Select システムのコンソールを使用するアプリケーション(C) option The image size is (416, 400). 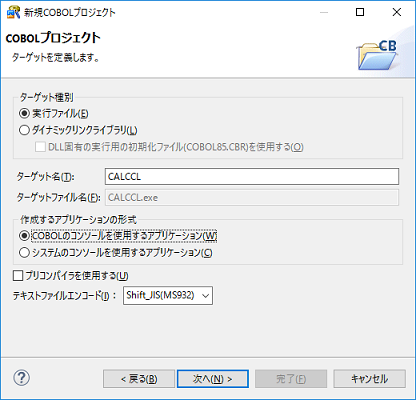click(24, 253)
